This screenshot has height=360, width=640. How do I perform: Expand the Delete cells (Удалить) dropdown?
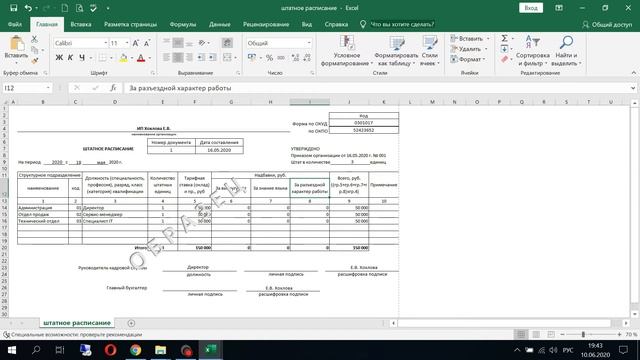click(486, 49)
